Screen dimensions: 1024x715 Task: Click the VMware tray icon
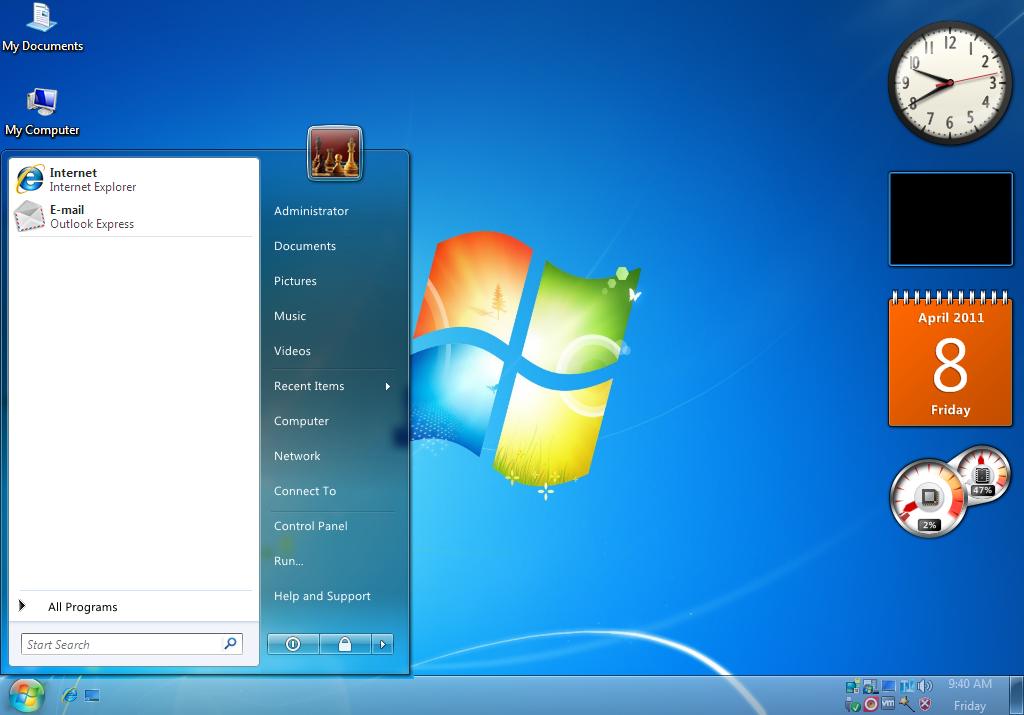point(889,704)
